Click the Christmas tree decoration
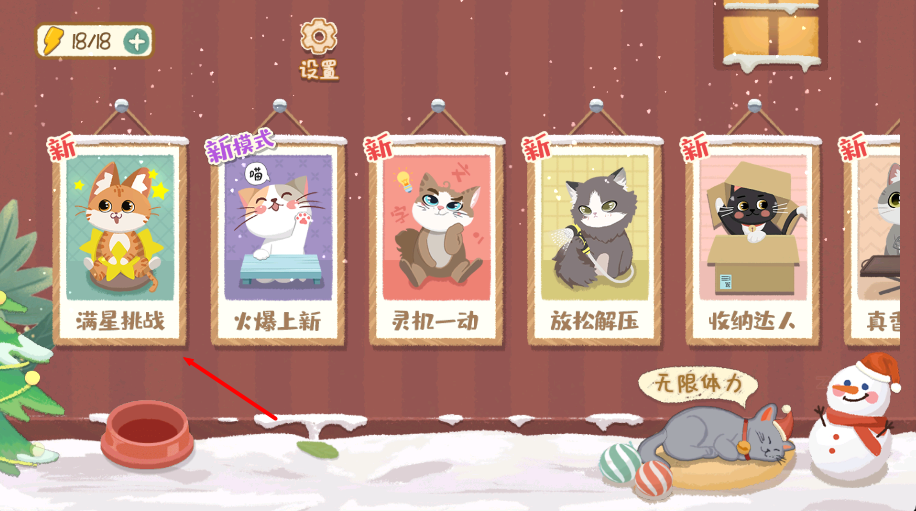The width and height of the screenshot is (916, 511). pyautogui.click(x=25, y=338)
